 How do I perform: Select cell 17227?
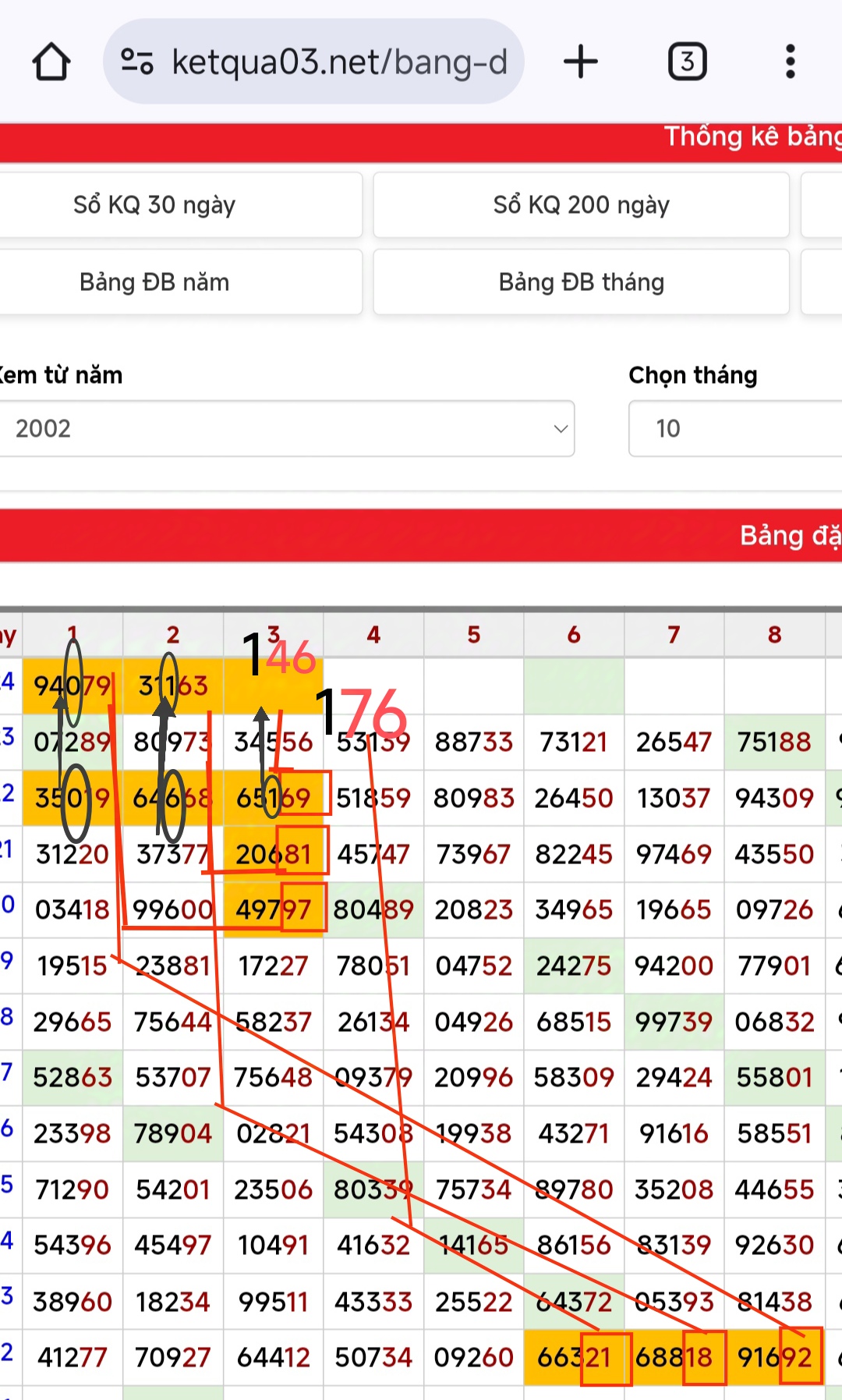[274, 966]
